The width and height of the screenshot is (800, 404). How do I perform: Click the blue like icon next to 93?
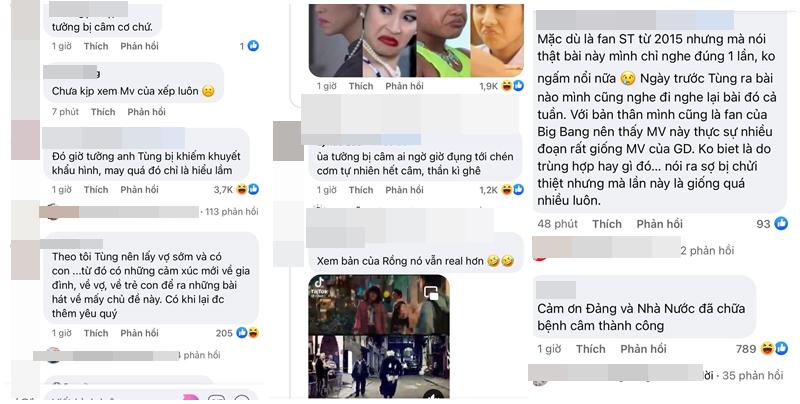click(781, 223)
